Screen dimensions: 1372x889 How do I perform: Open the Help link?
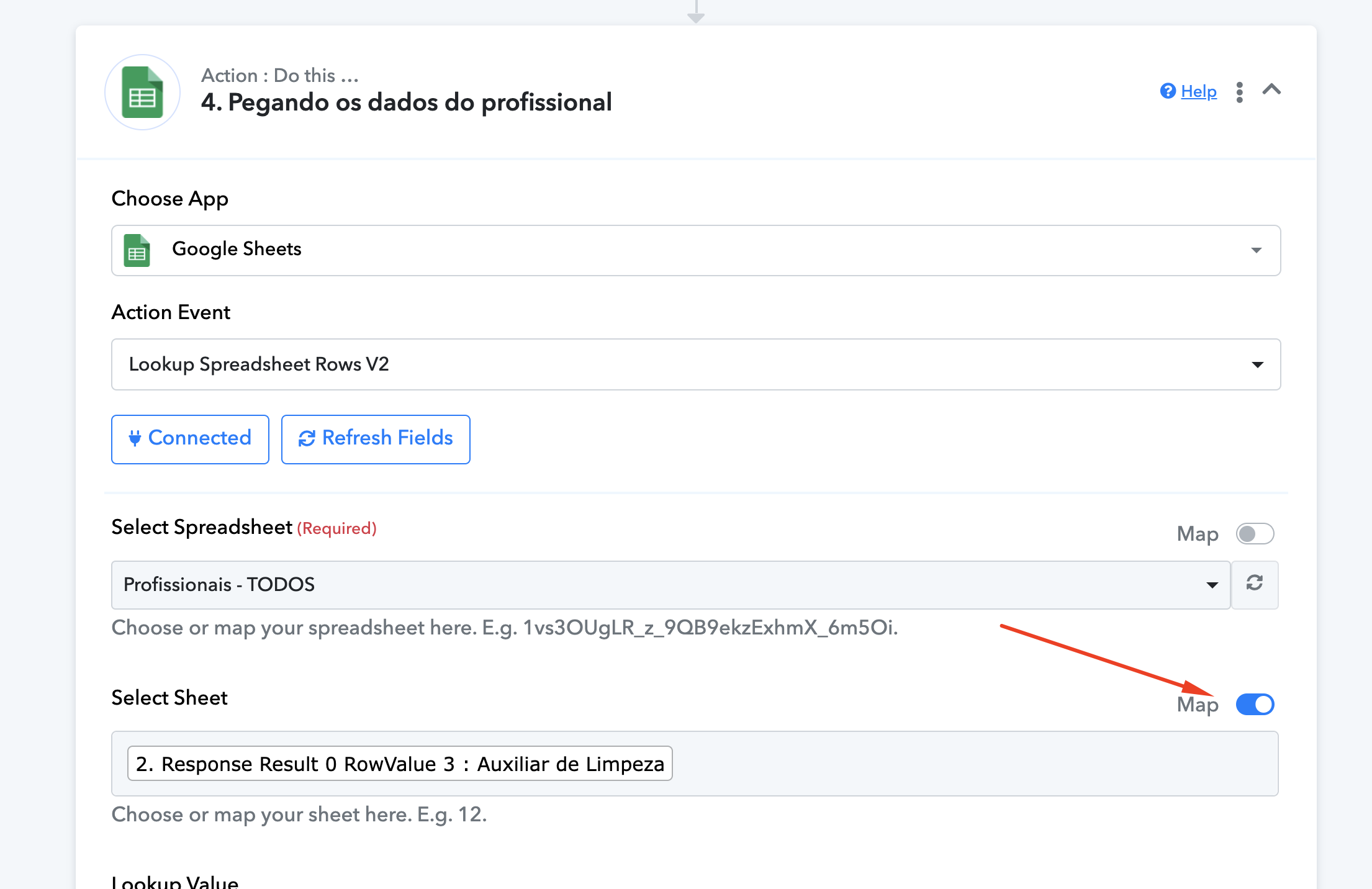tap(1198, 91)
